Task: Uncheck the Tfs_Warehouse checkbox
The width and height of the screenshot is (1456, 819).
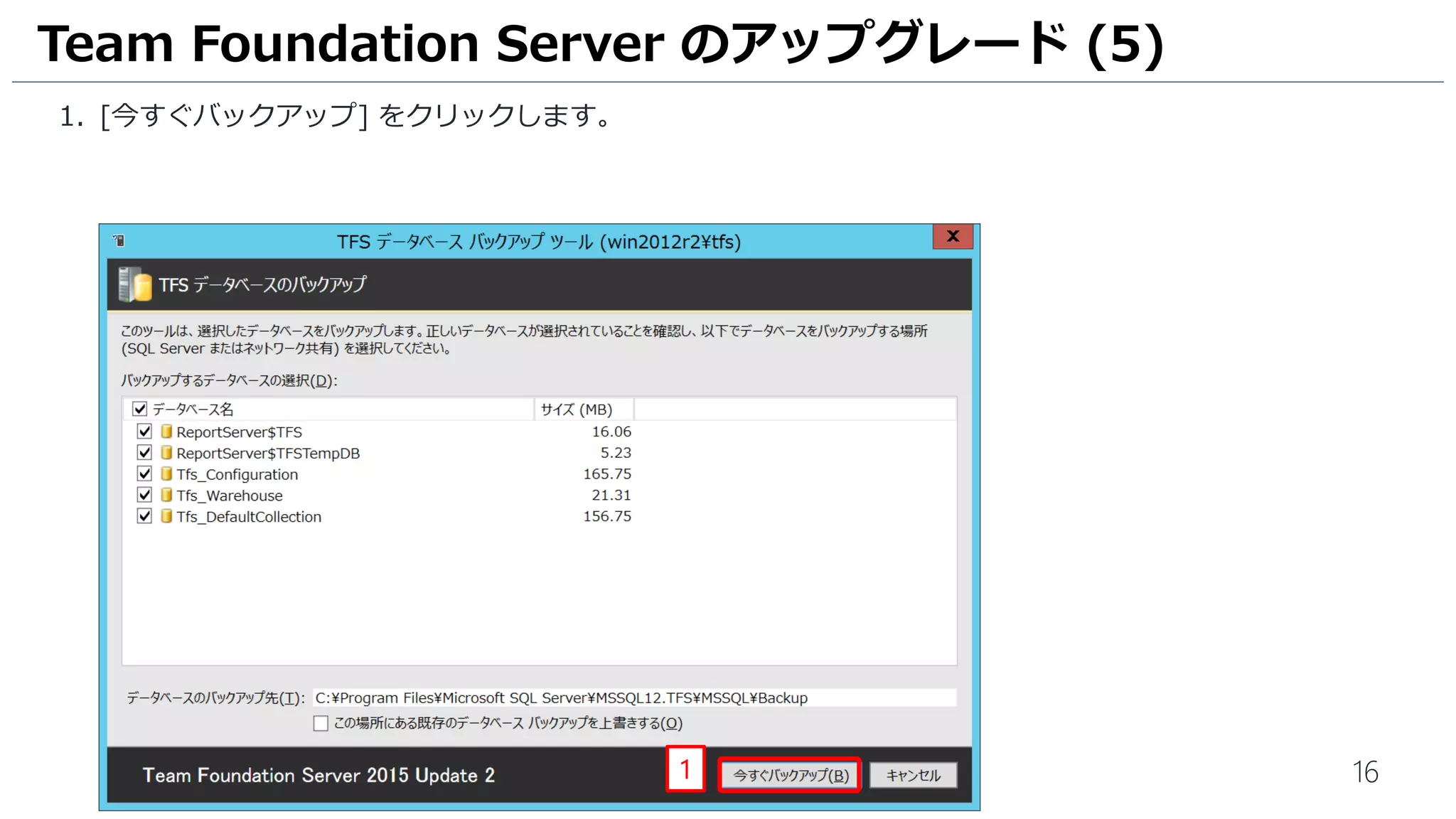Action: tap(144, 495)
